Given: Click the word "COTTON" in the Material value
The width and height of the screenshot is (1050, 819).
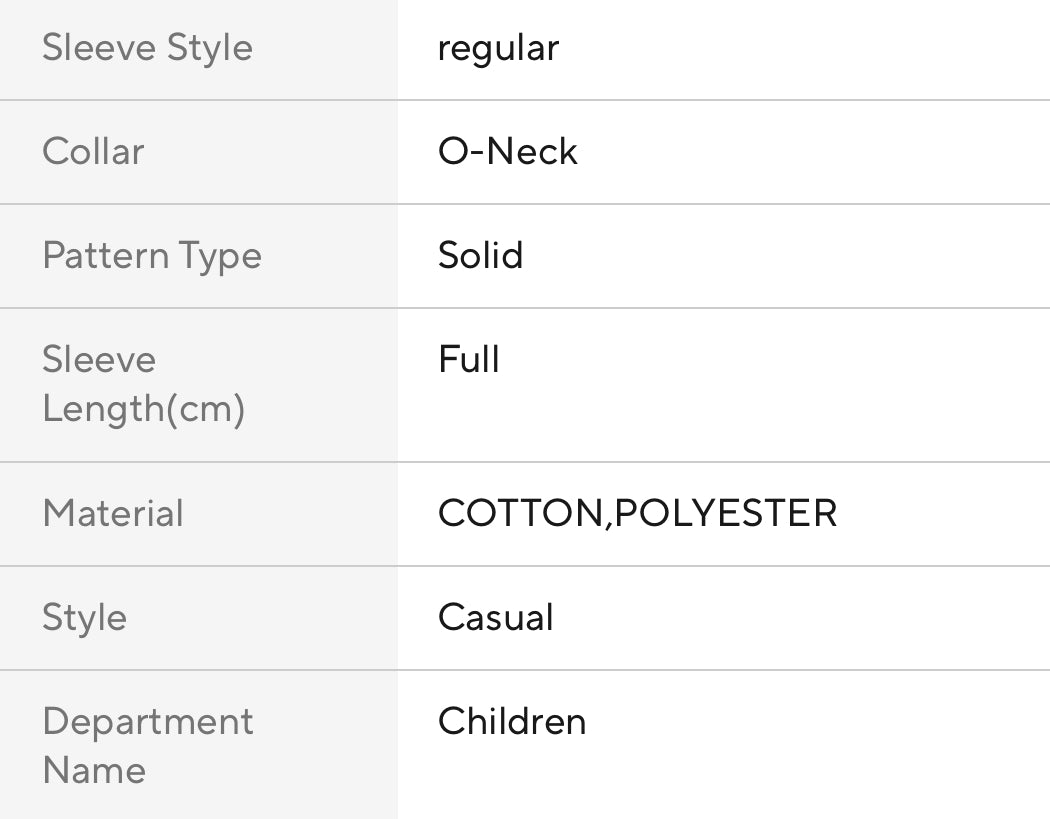Looking at the screenshot, I should click(519, 514).
